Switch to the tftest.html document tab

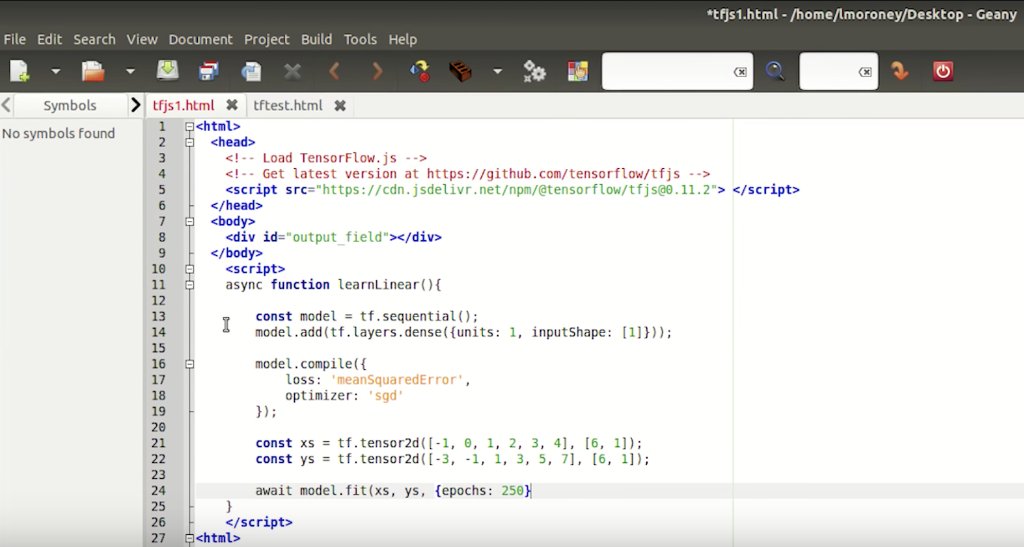pyautogui.click(x=287, y=105)
